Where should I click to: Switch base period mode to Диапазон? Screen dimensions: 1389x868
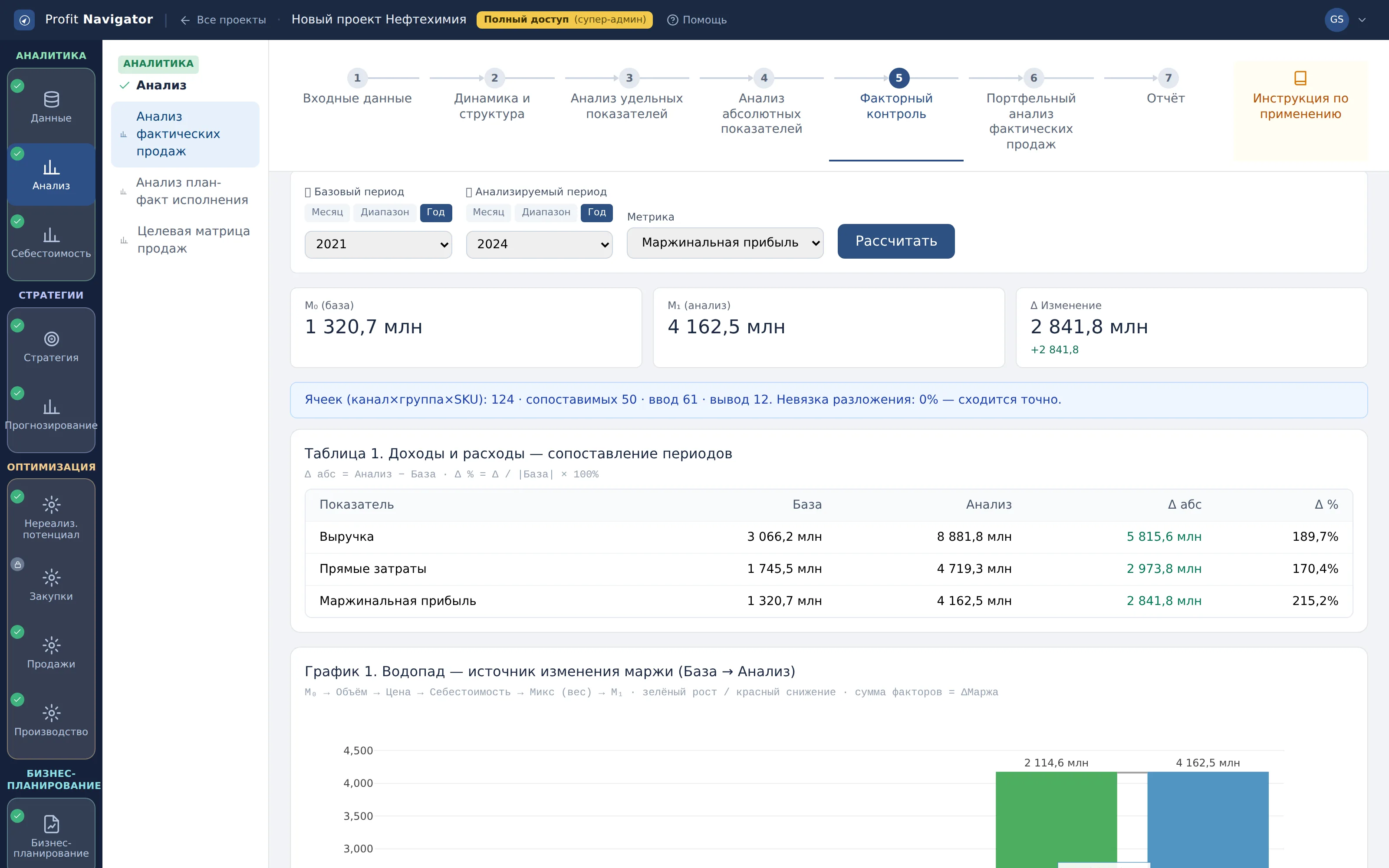pos(385,212)
